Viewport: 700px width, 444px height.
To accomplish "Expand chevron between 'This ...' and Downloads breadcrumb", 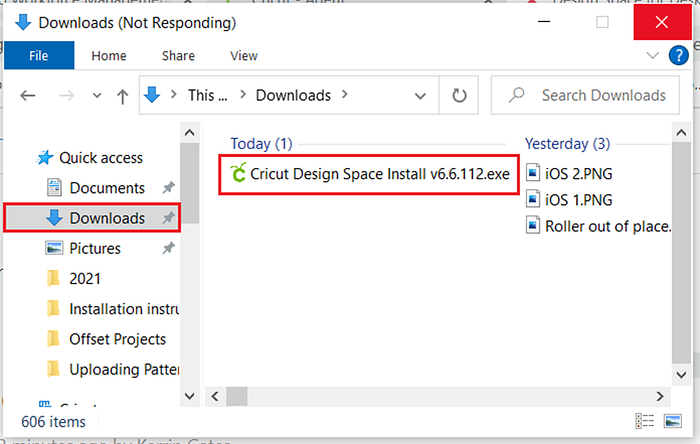I will [243, 95].
